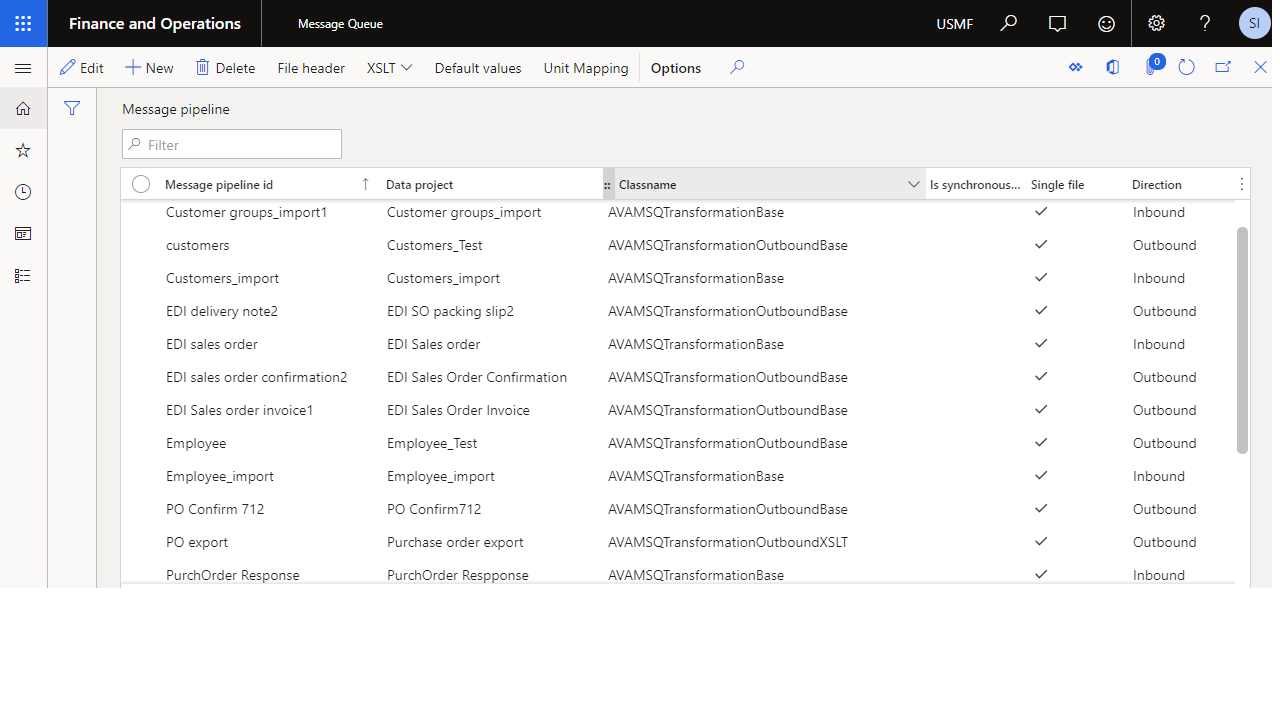This screenshot has height=720, width=1280.
Task: Click the 'EDI SO packing slip2' data project cell
Action: click(x=450, y=311)
